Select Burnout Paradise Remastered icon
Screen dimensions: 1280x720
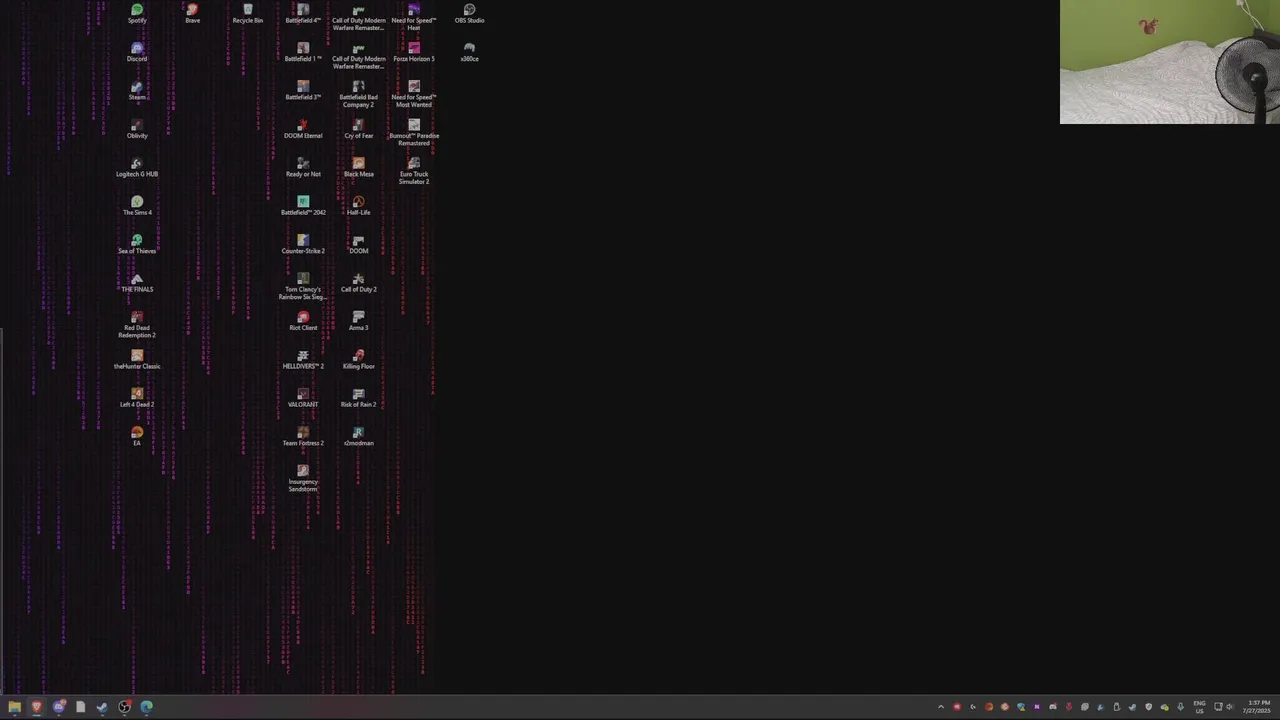click(x=414, y=132)
